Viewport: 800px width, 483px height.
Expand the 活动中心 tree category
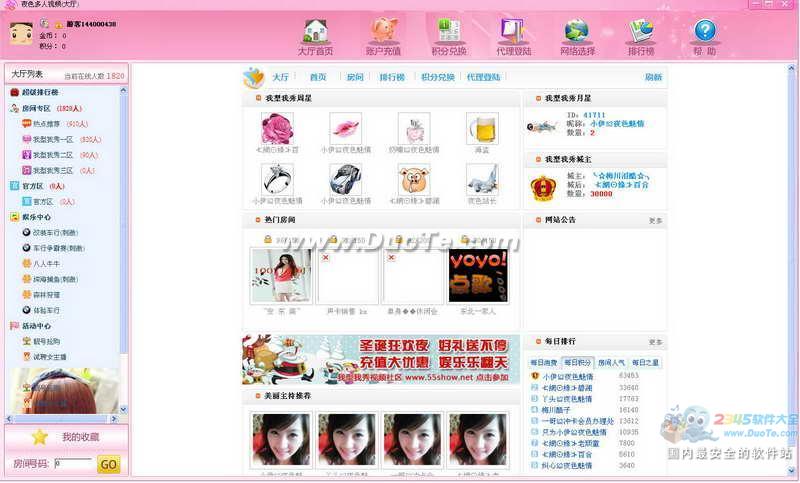coord(37,326)
